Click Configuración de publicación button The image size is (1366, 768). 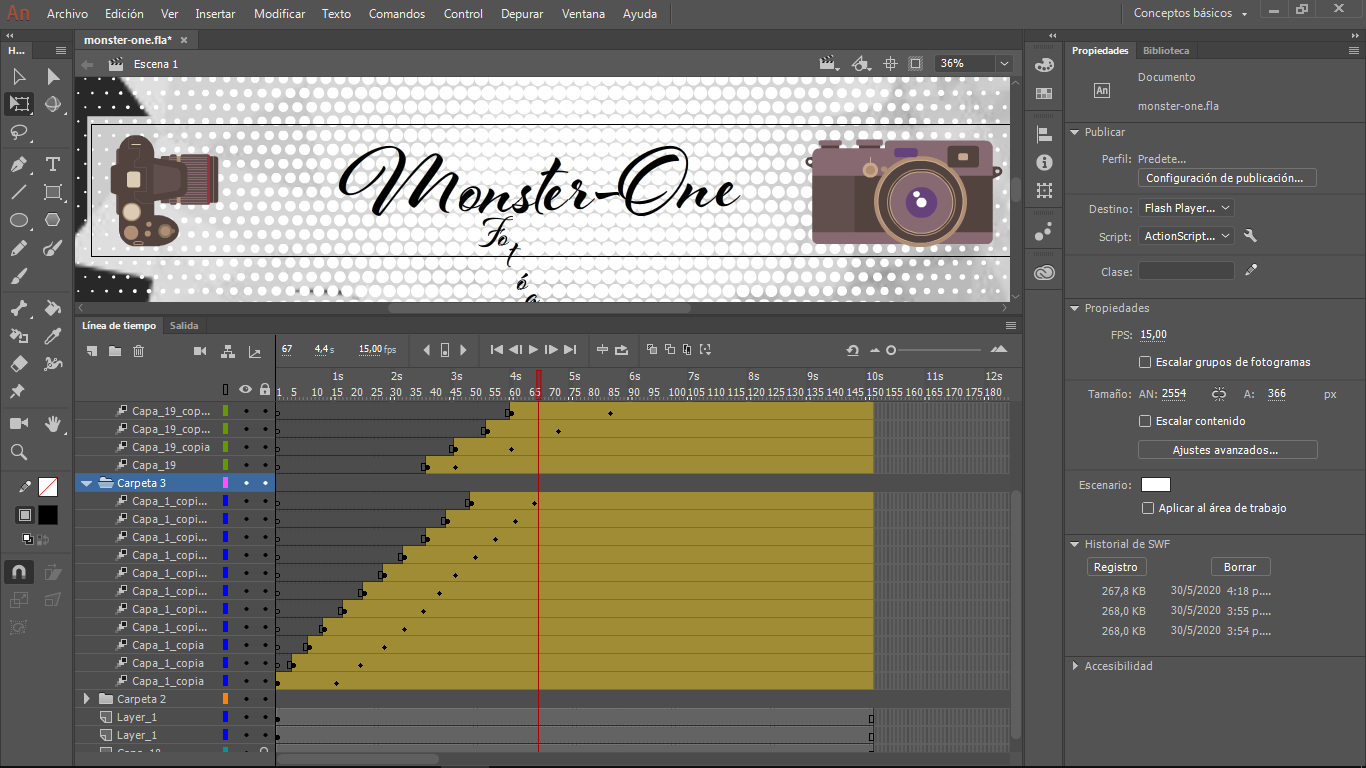(1227, 178)
